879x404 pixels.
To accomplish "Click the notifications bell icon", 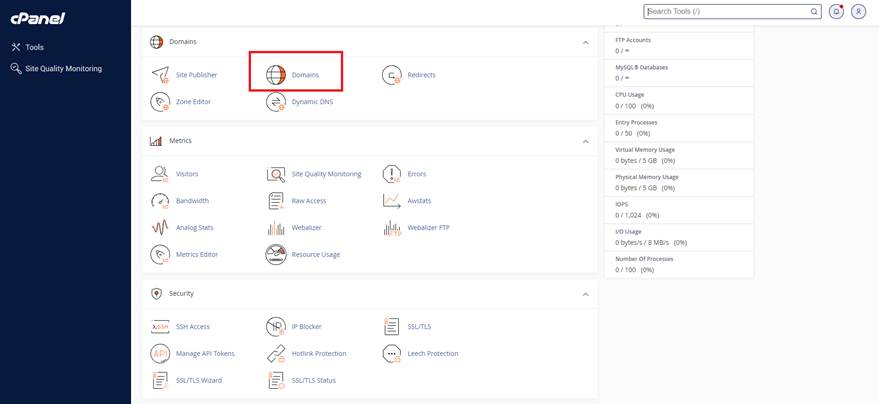I will coord(836,12).
